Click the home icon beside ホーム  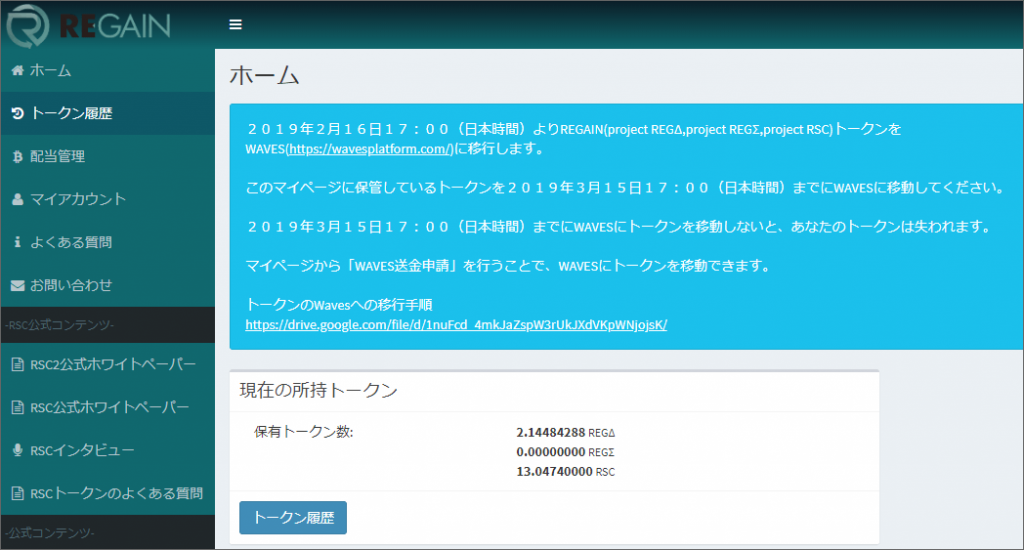coord(18,71)
